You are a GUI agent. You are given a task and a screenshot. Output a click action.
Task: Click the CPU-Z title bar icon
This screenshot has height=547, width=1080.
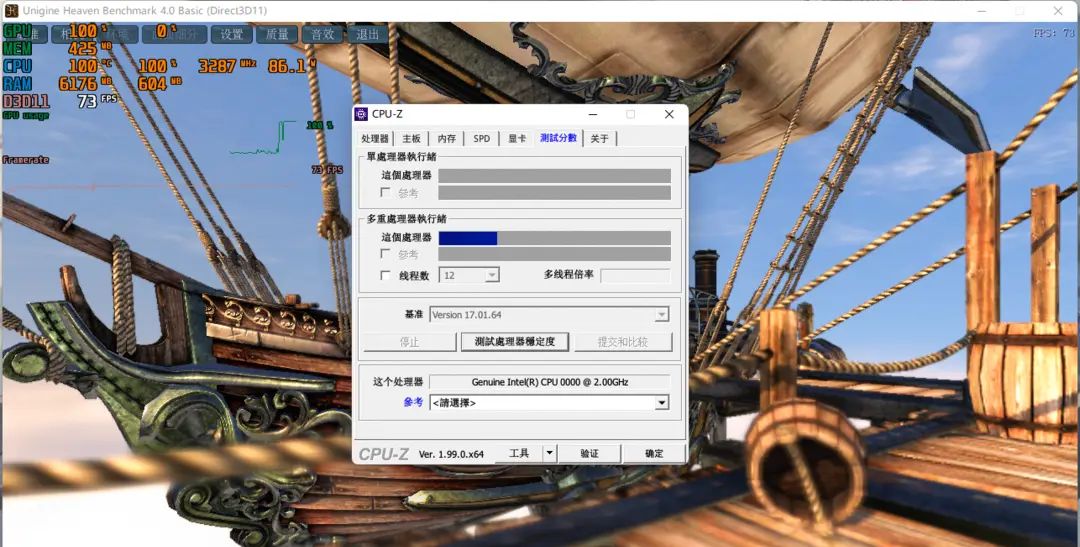pyautogui.click(x=361, y=114)
